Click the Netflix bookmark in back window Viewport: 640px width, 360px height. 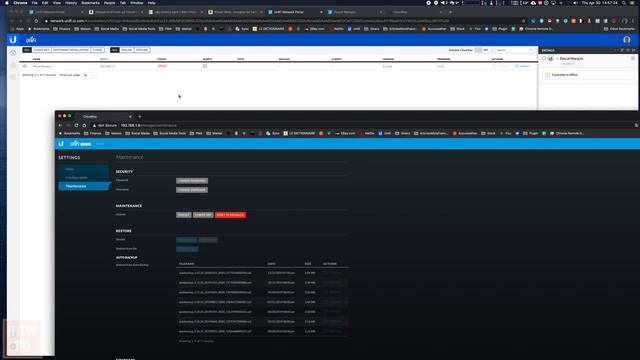point(337,29)
